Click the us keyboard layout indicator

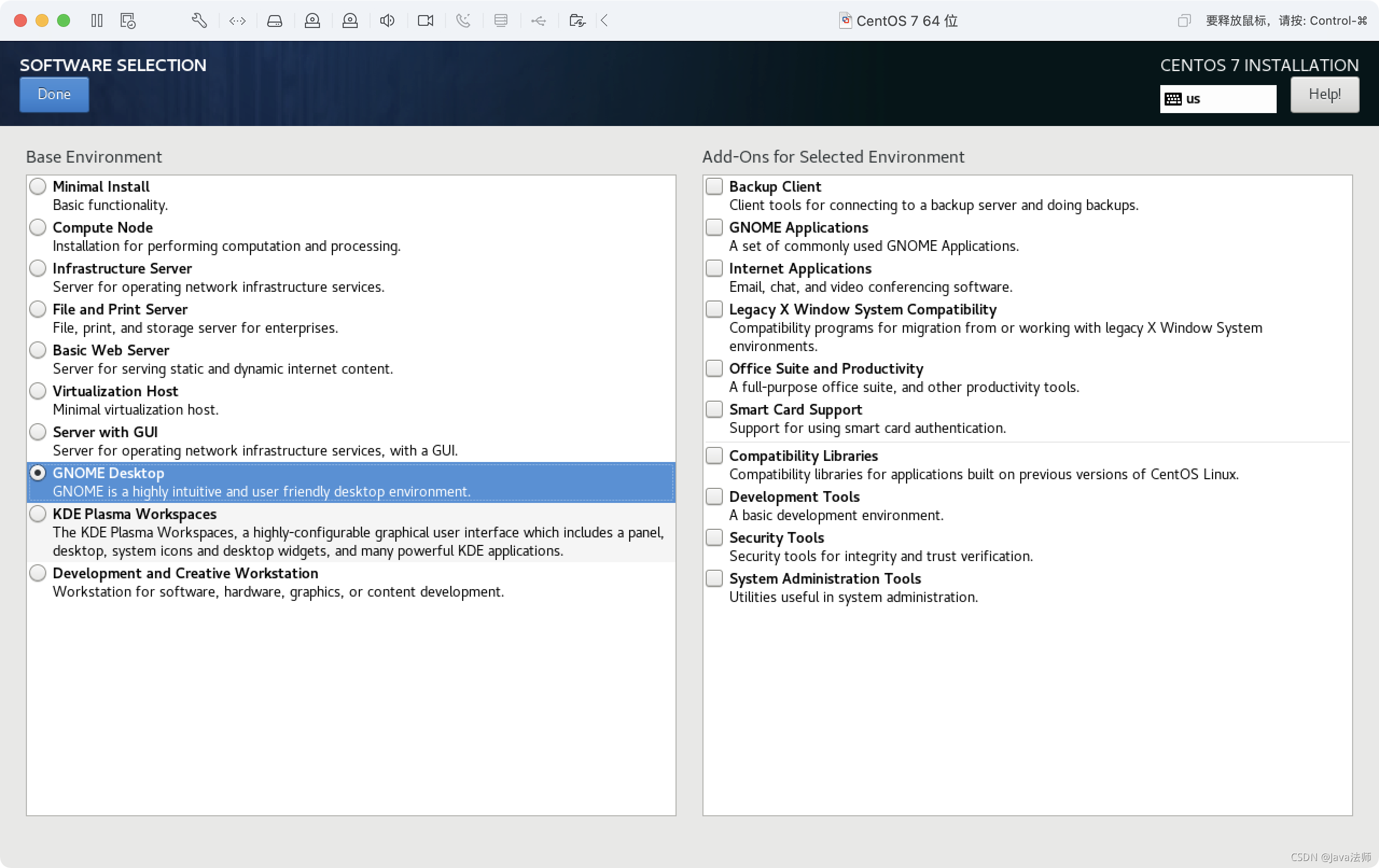pos(1217,99)
